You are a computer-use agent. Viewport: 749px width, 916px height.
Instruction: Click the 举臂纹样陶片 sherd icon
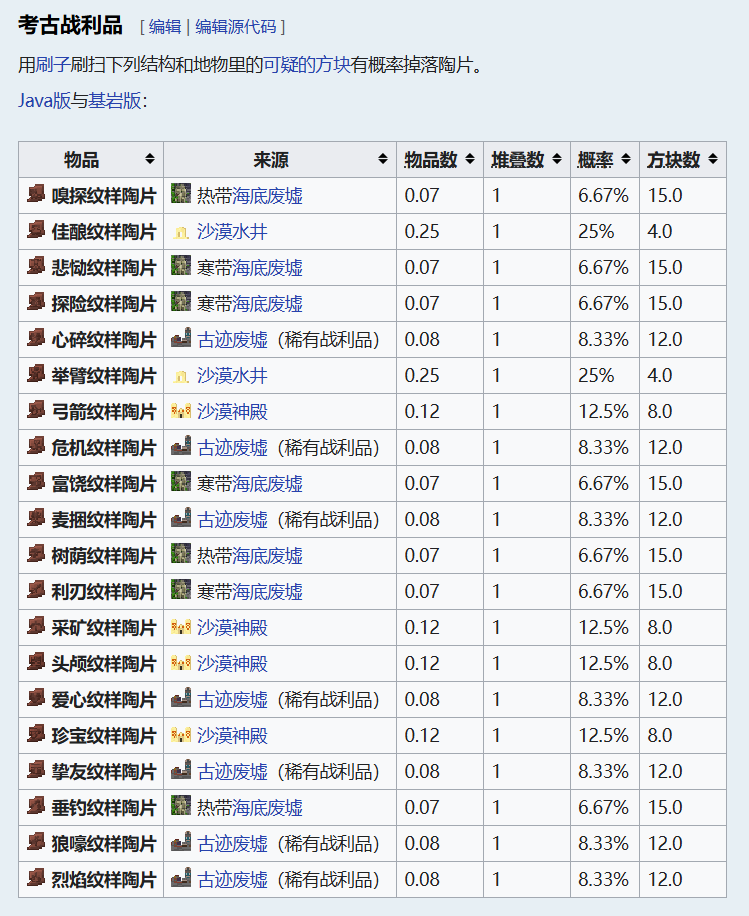tap(36, 374)
